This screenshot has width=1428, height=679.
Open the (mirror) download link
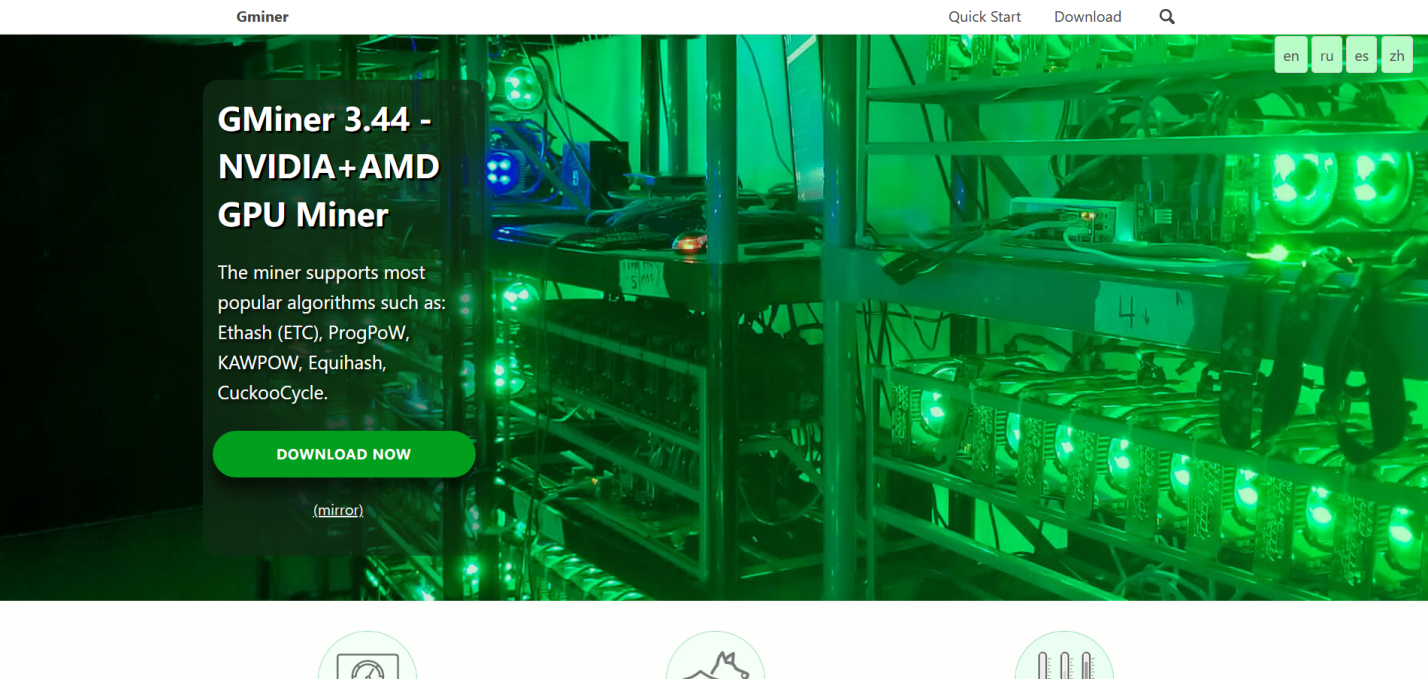point(338,510)
